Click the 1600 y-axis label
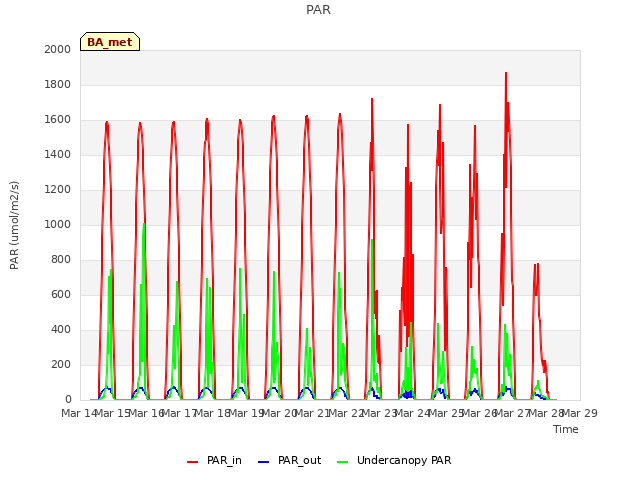Screen dimensions: 640x480 click(58, 120)
